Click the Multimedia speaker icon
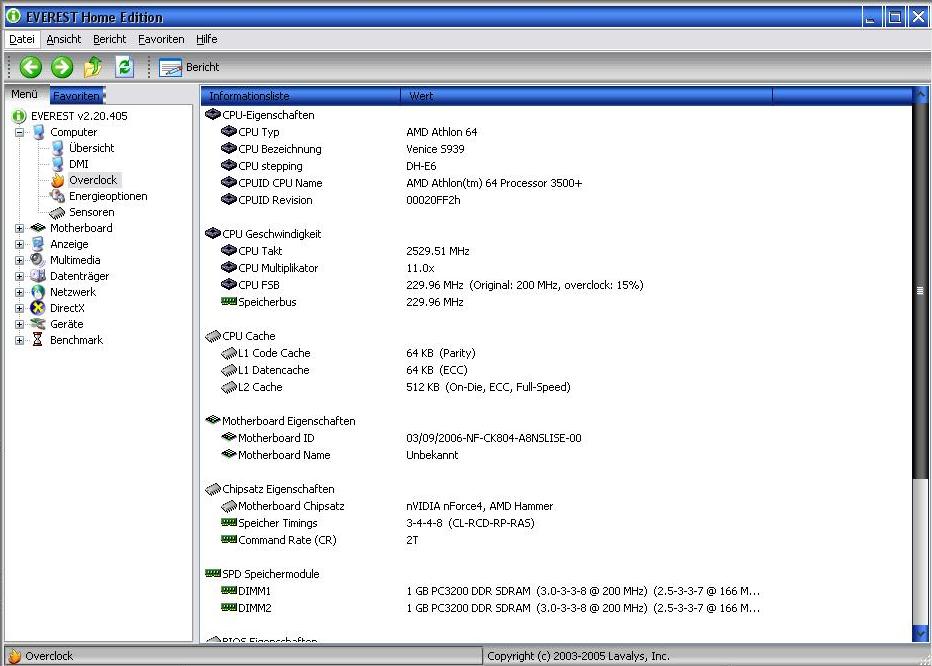The height and width of the screenshot is (666, 932). pos(38,260)
